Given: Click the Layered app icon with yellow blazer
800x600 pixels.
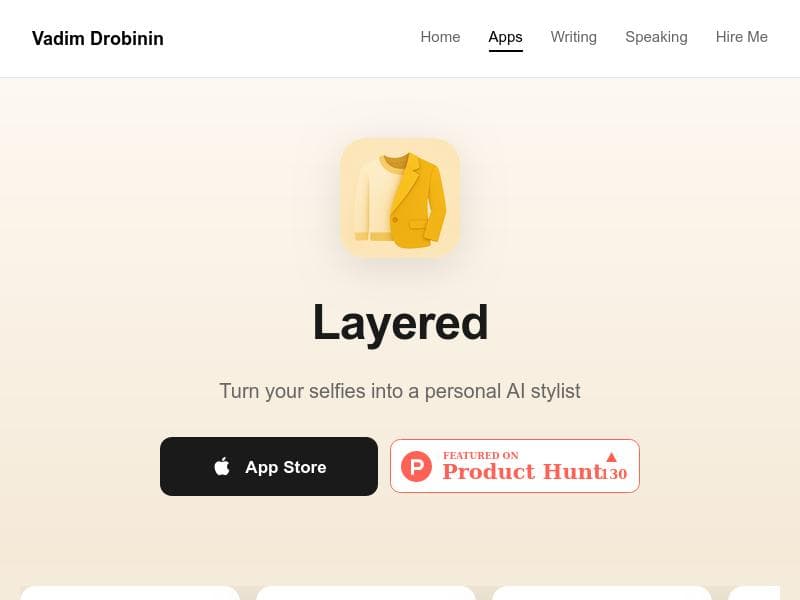Looking at the screenshot, I should 400,197.
